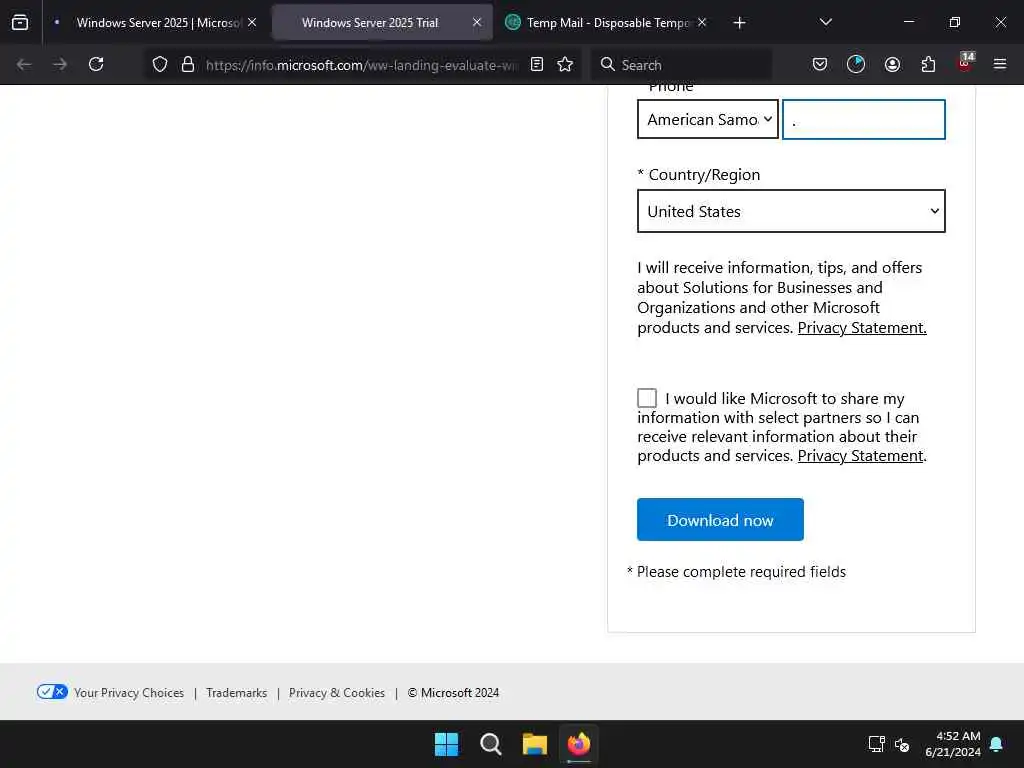This screenshot has width=1024, height=768.
Task: Switch to Windows Server 2025 Trial tab
Action: point(382,22)
